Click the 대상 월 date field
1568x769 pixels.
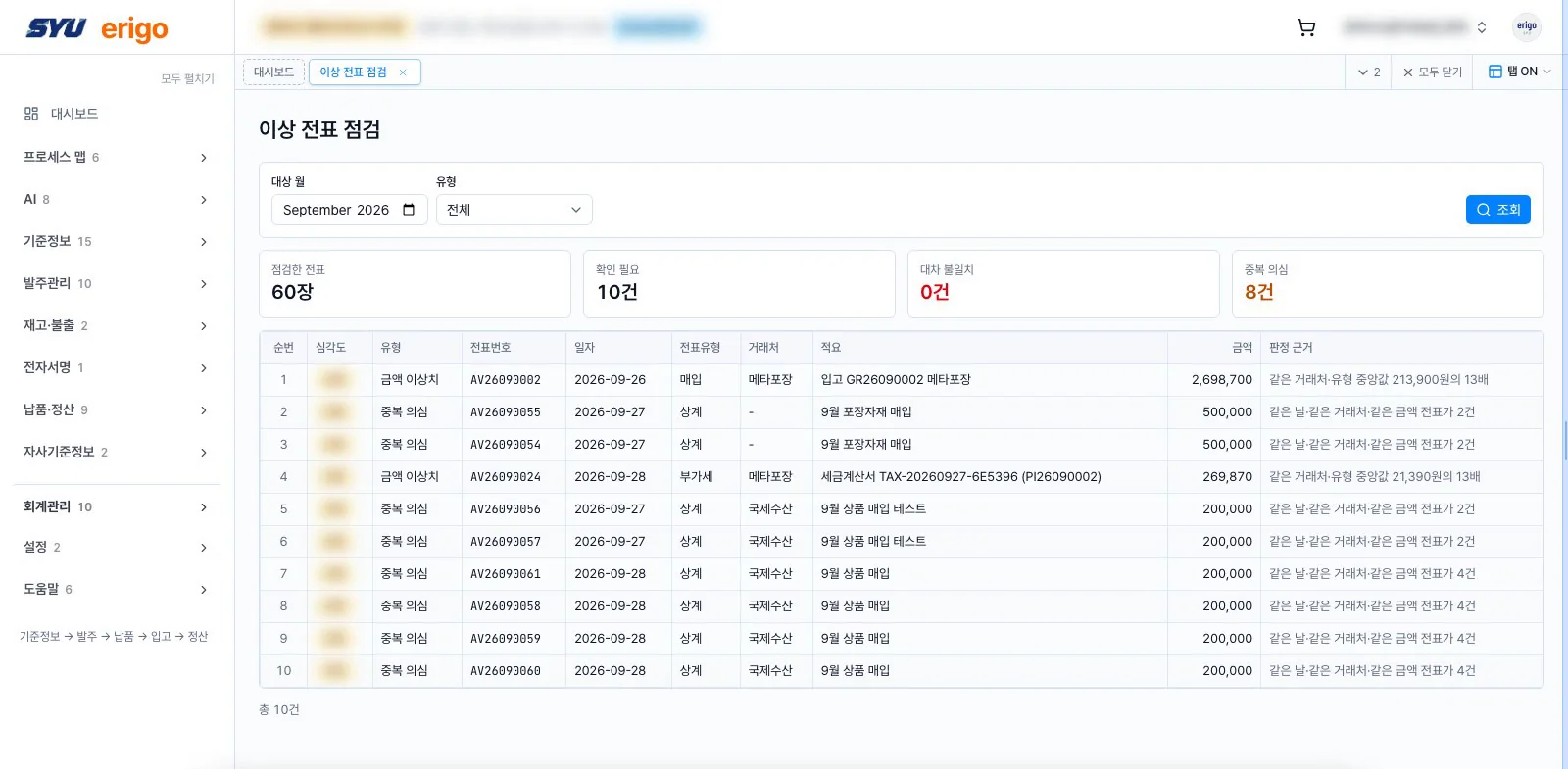[x=350, y=210]
